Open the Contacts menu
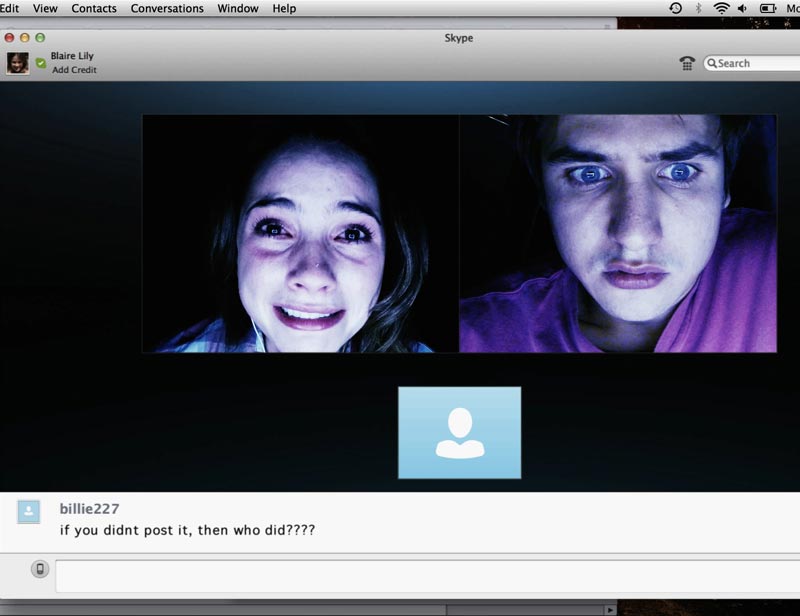 coord(94,8)
